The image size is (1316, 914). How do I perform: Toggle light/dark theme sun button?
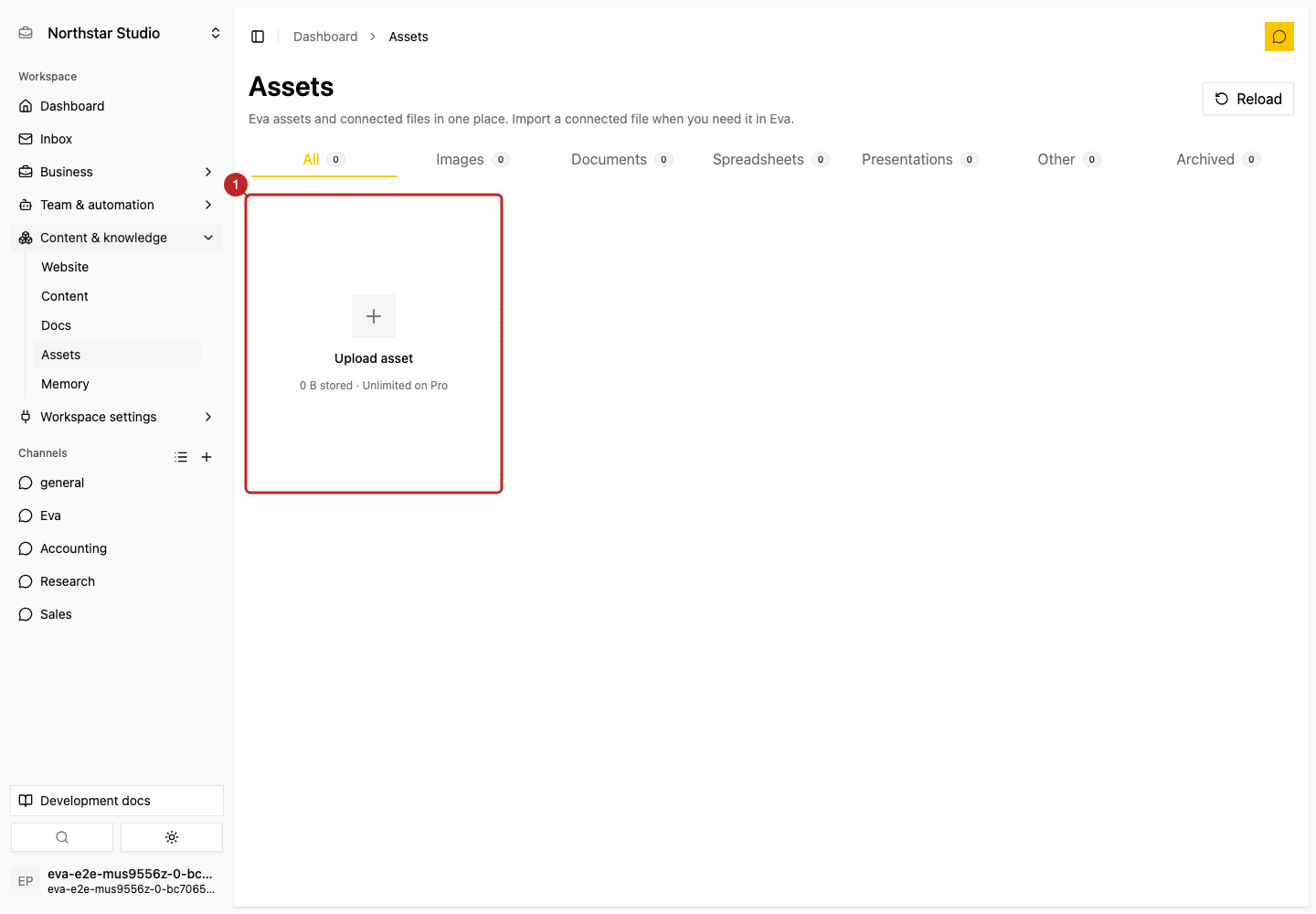click(x=172, y=837)
